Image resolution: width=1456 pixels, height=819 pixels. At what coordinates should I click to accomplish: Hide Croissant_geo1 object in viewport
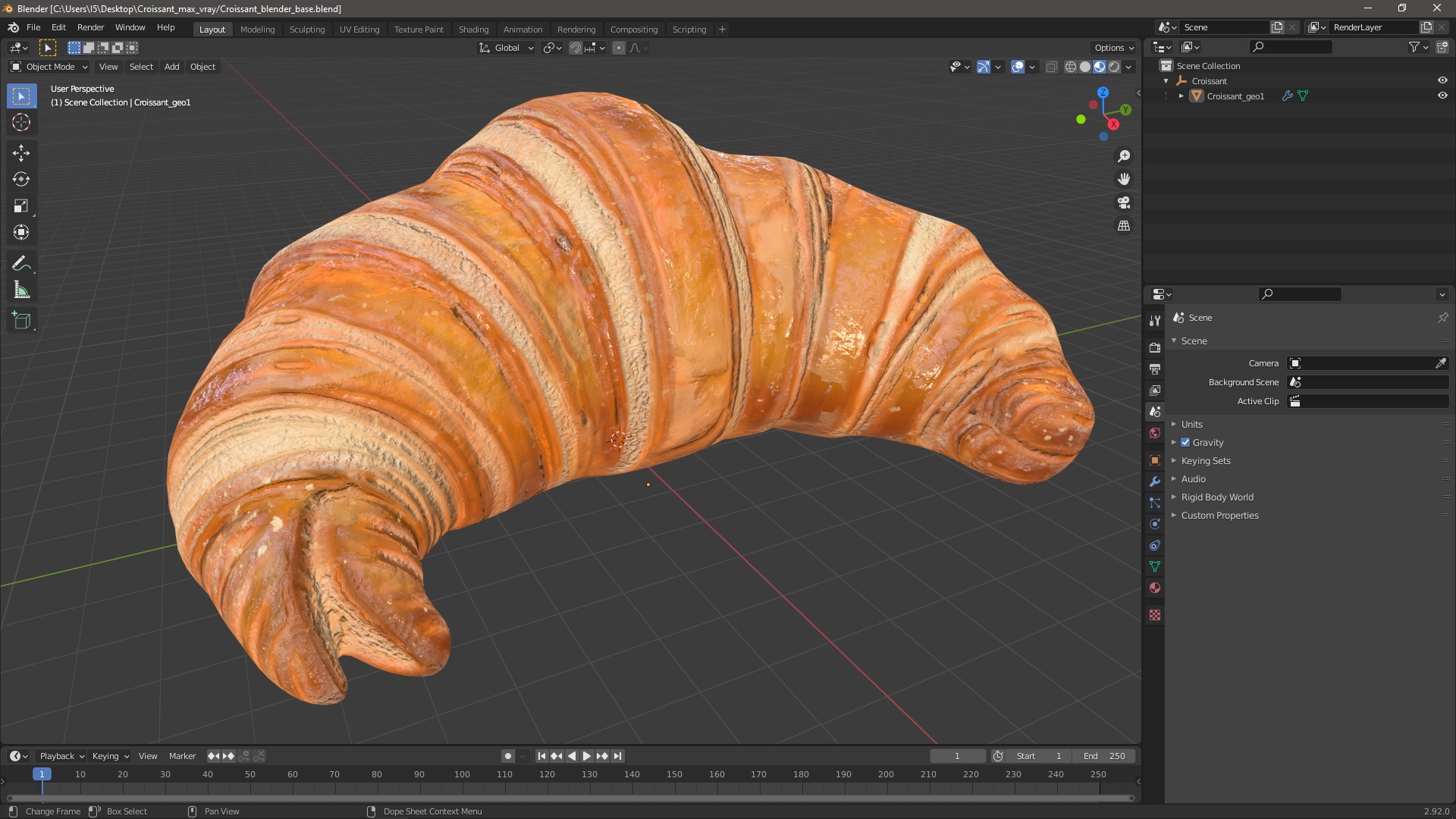(1442, 96)
